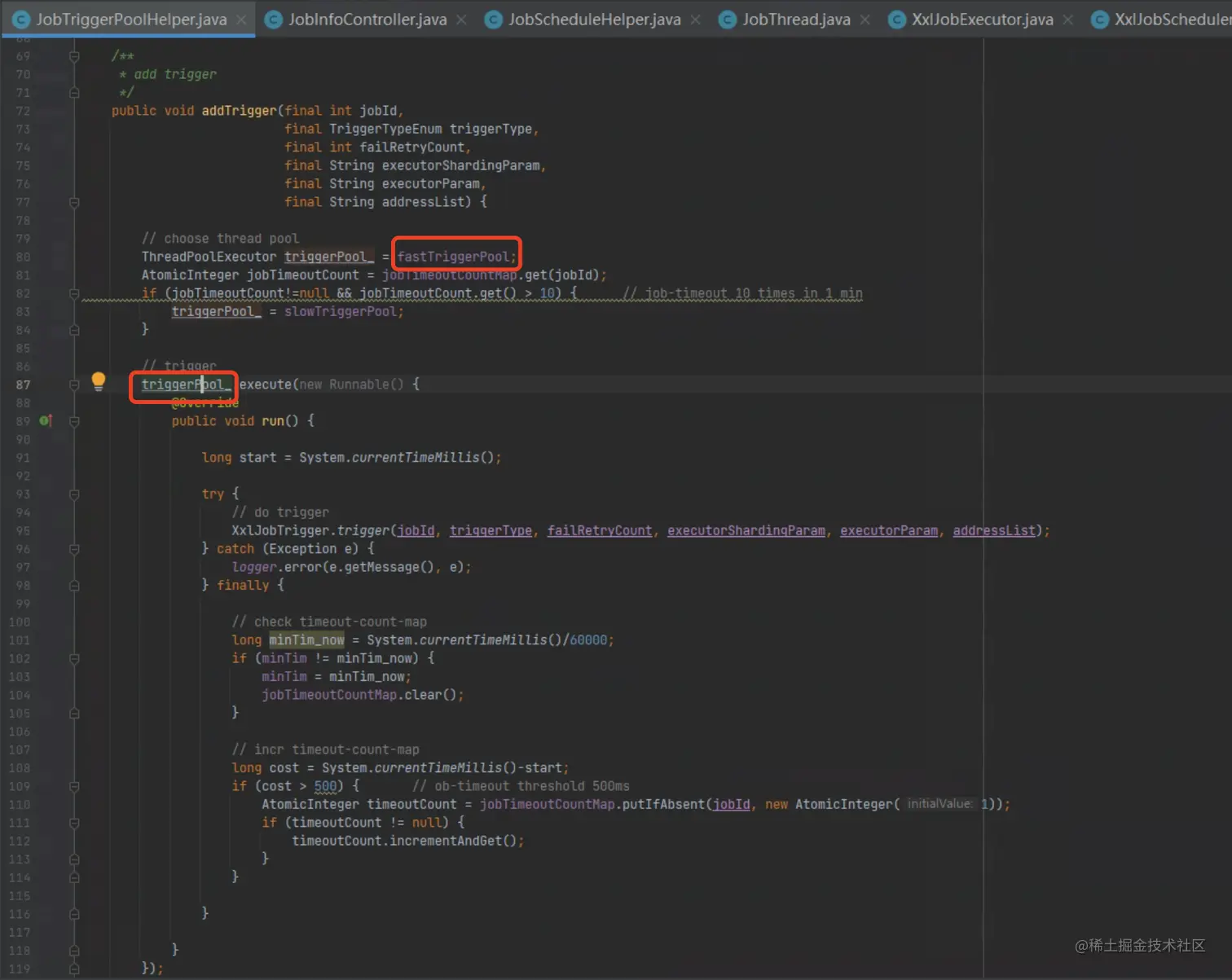Open the JobScheduleHelper.java tab
The width and height of the screenshot is (1232, 980).
coord(594,20)
